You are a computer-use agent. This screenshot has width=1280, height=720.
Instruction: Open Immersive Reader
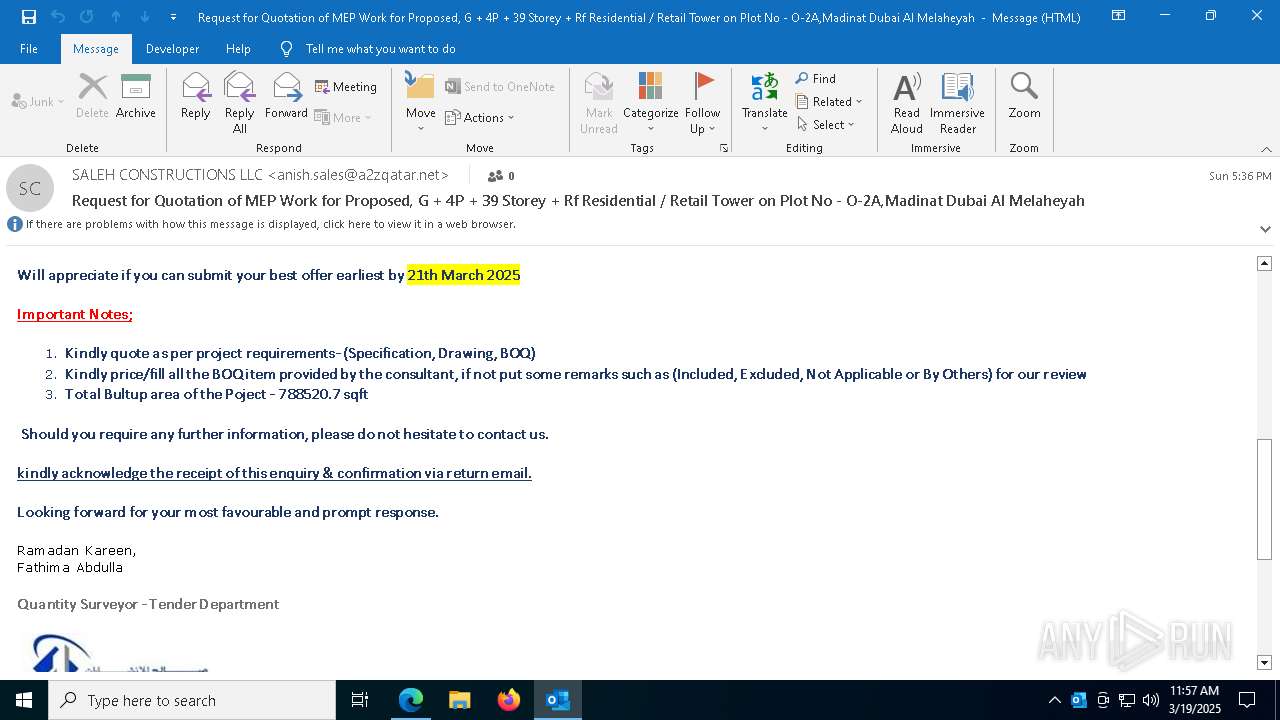click(958, 103)
